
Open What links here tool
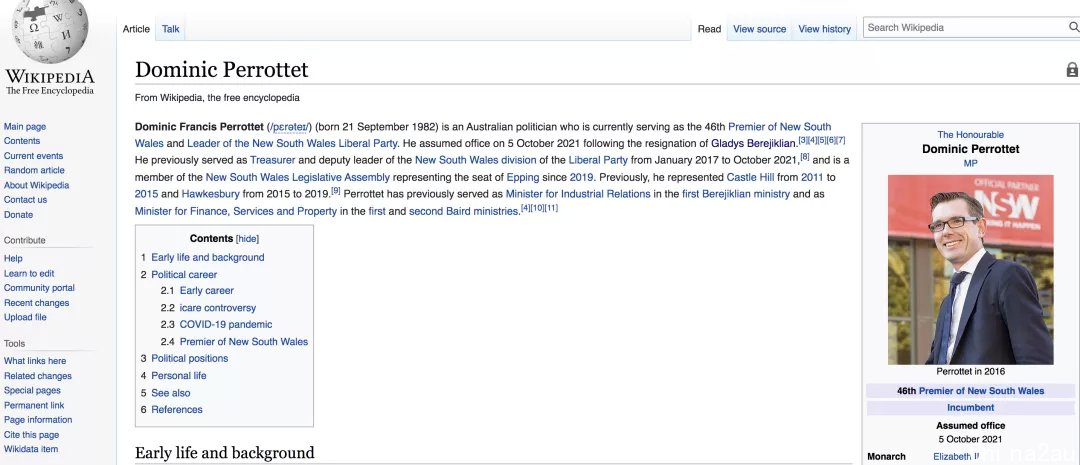[35, 361]
